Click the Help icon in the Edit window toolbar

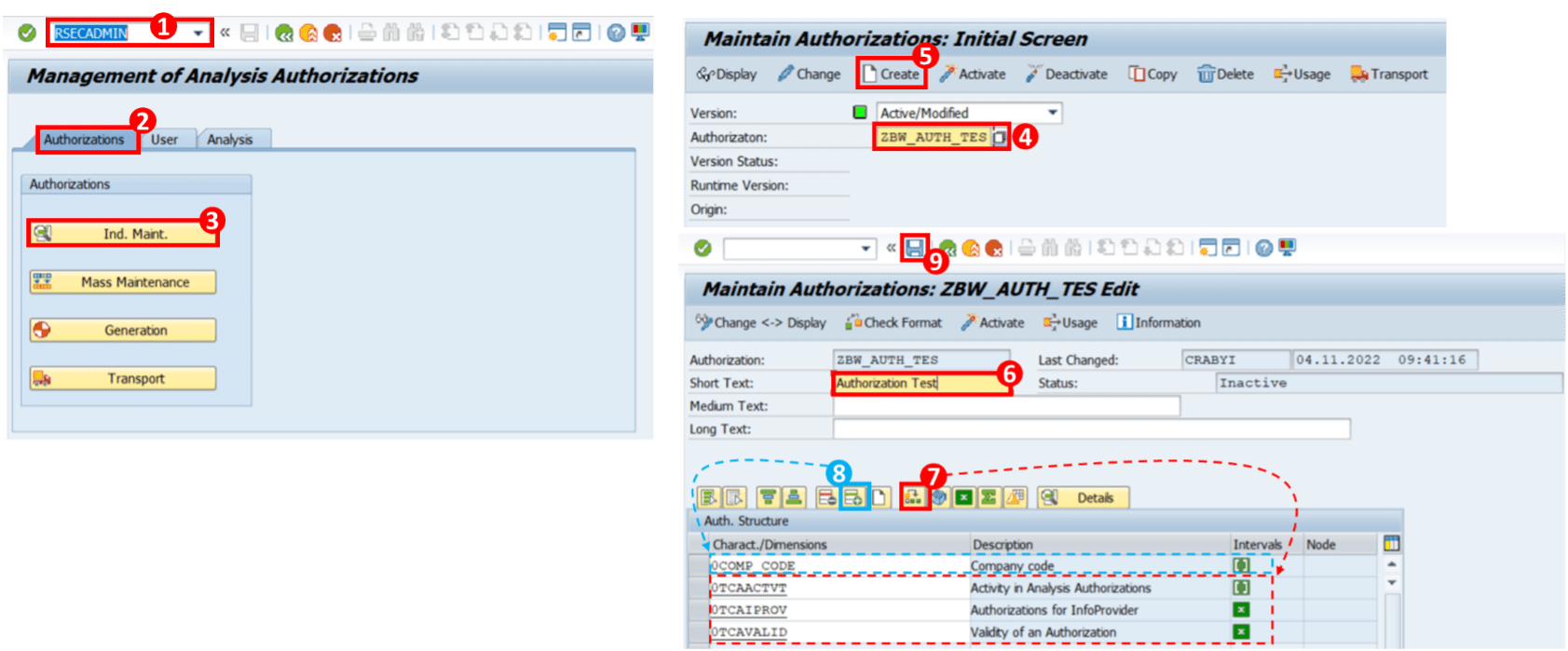pyautogui.click(x=1263, y=248)
